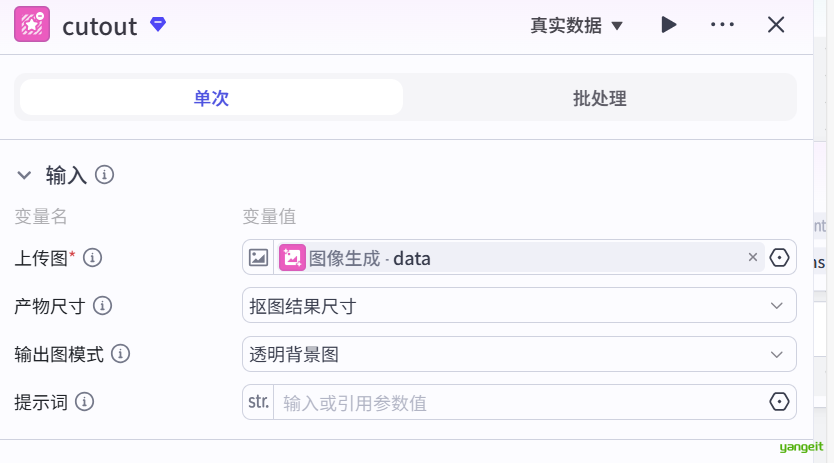Open the 真实数据 data mode dropdown
The height and width of the screenshot is (463, 834).
(576, 25)
